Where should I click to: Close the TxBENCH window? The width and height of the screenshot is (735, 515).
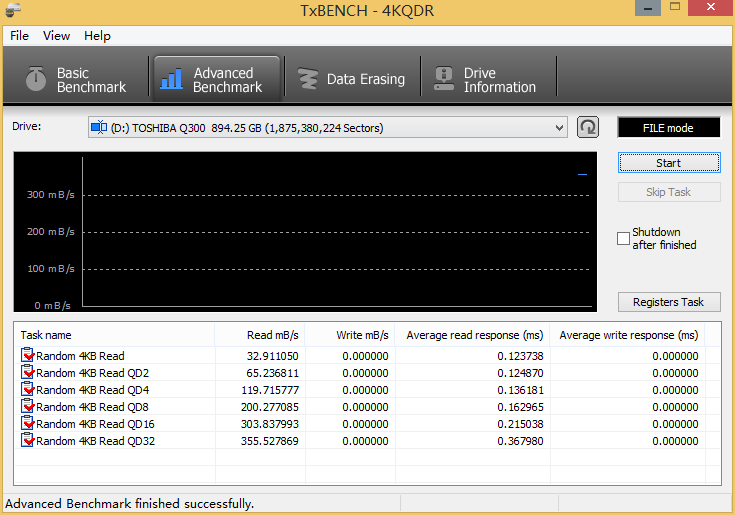click(711, 7)
